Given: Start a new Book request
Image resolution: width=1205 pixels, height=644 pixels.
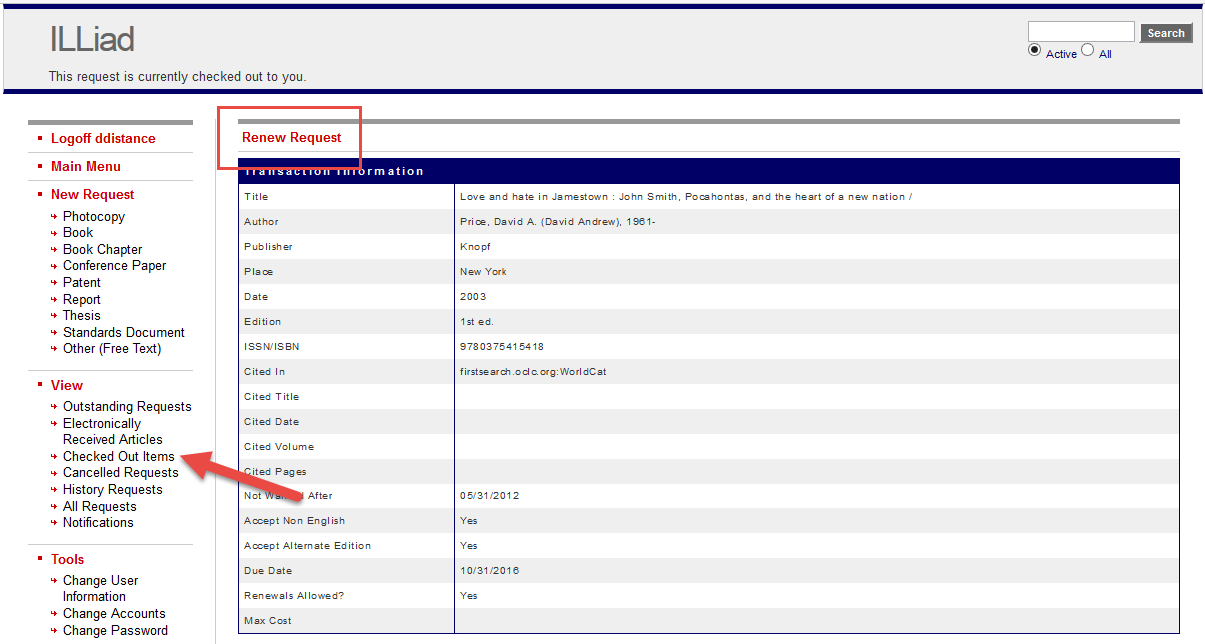Looking at the screenshot, I should point(77,232).
